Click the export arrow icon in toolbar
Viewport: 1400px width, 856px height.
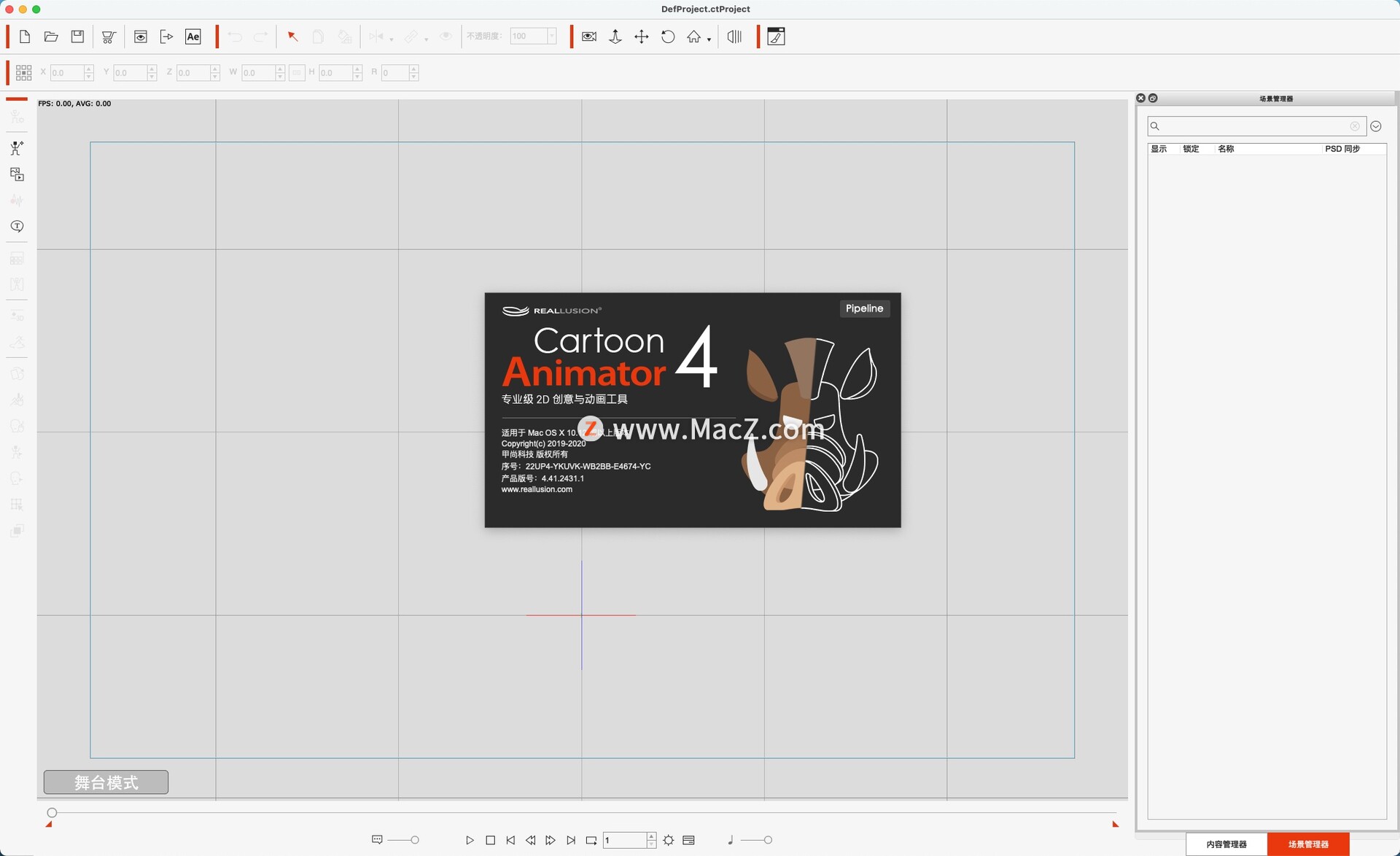point(166,36)
